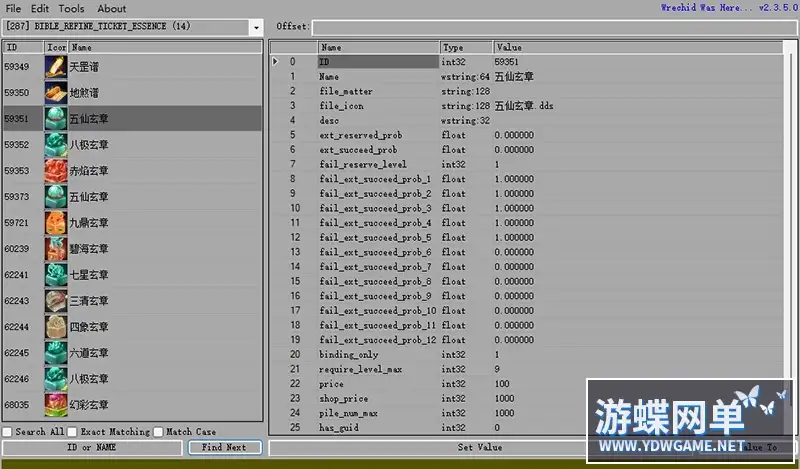This screenshot has width=800, height=469.
Task: Click the icon in row 59373
Action: [56, 197]
